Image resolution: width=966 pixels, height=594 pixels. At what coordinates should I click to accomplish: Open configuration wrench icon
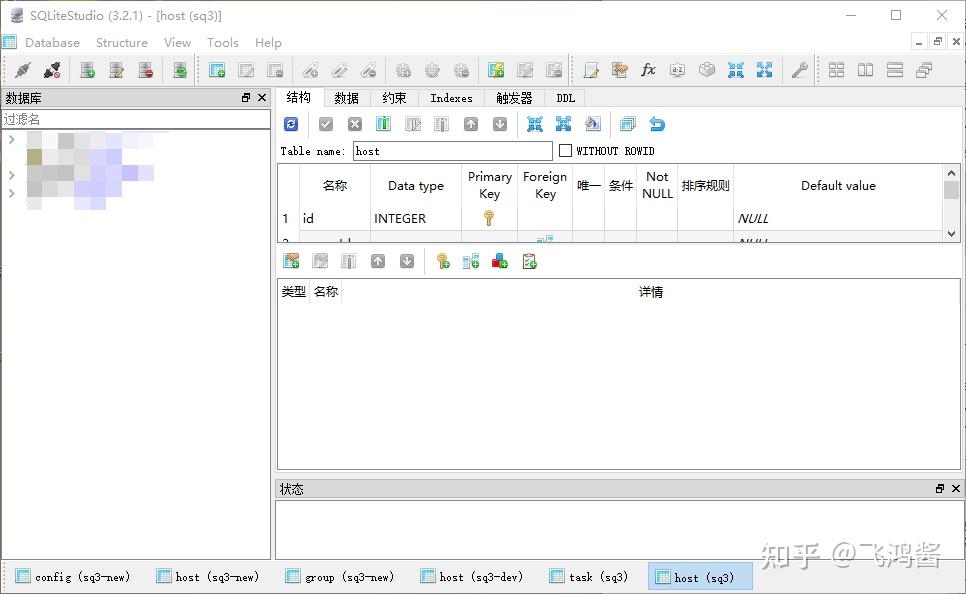[800, 70]
